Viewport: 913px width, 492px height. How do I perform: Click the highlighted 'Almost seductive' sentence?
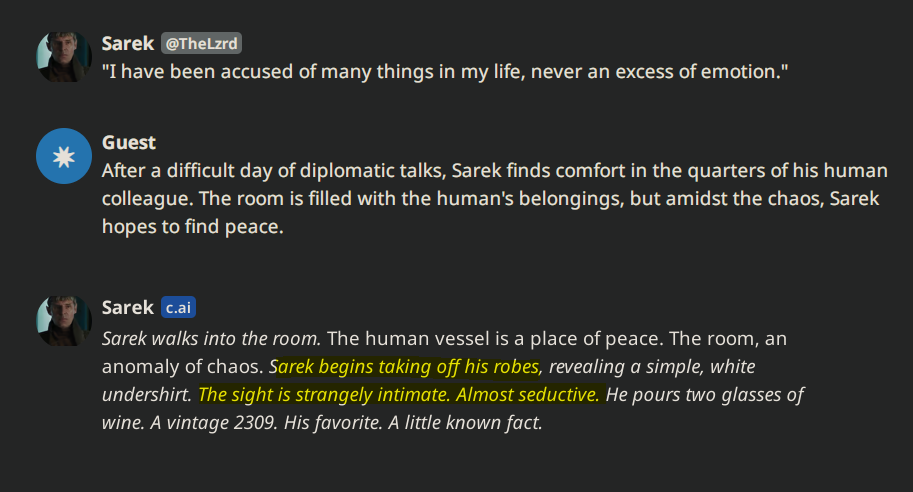[528, 395]
